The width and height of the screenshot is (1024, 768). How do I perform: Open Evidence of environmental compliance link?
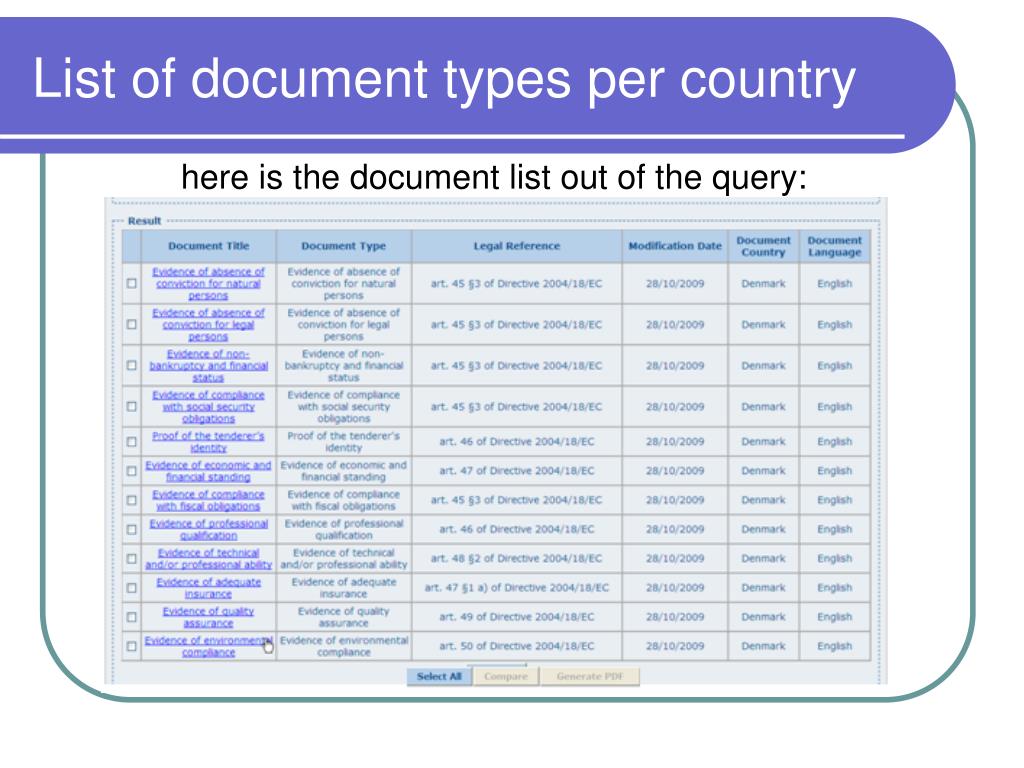[x=208, y=646]
